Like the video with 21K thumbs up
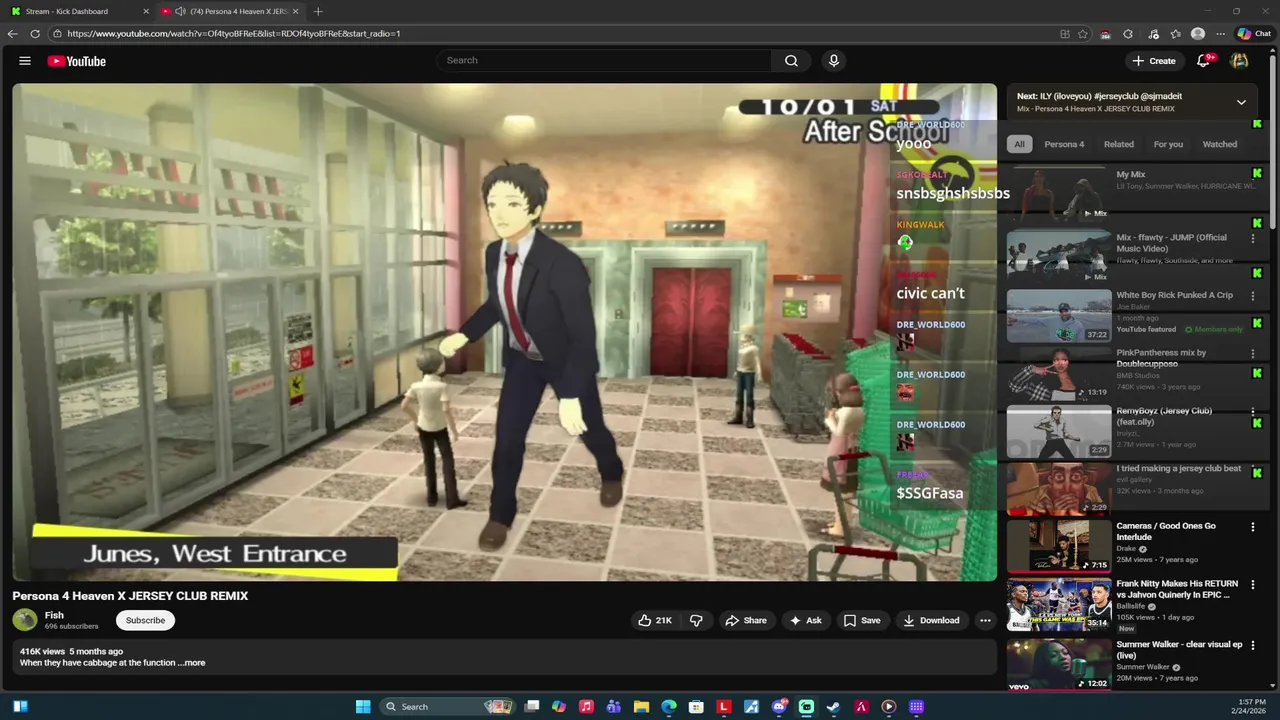The height and width of the screenshot is (720, 1280). pos(655,620)
